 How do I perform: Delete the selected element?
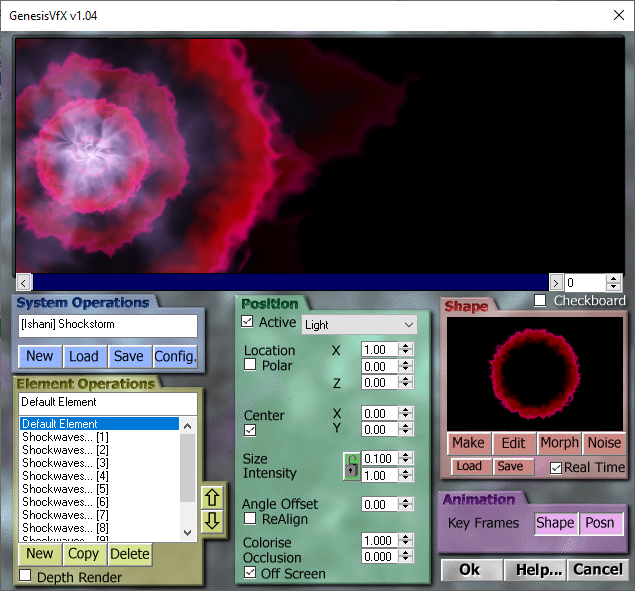[130, 554]
